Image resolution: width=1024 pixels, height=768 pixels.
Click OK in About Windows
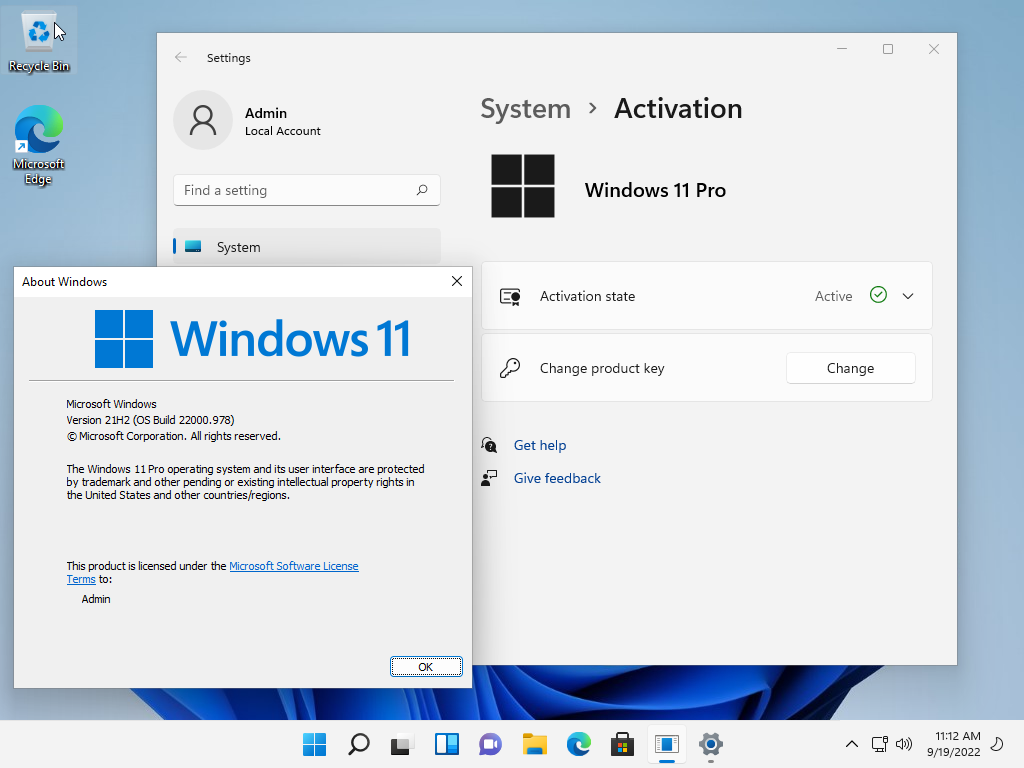[x=426, y=667]
